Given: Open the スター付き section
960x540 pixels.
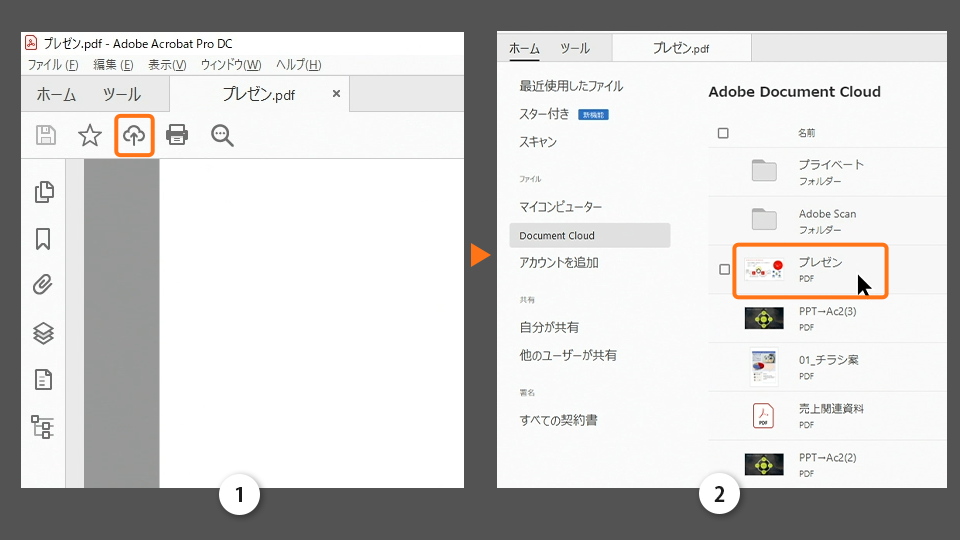Looking at the screenshot, I should [x=544, y=114].
